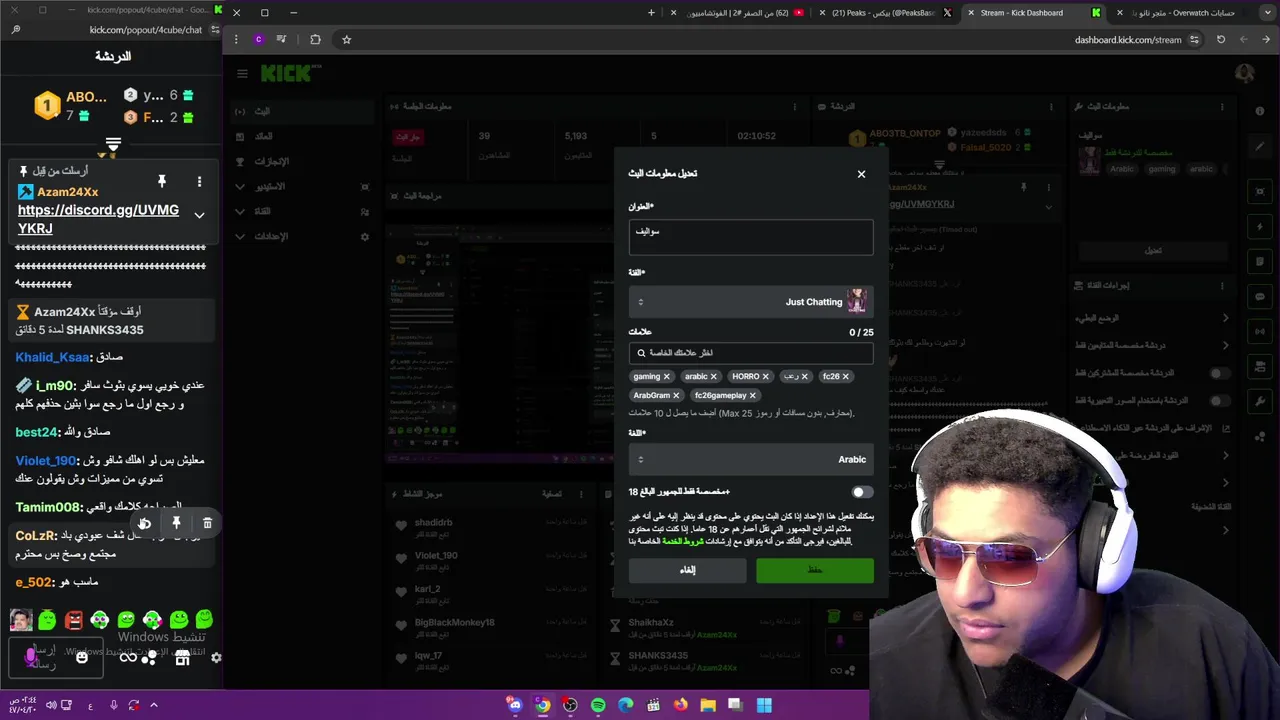Click the green save button
Screen dimensions: 1280x720
click(x=815, y=570)
